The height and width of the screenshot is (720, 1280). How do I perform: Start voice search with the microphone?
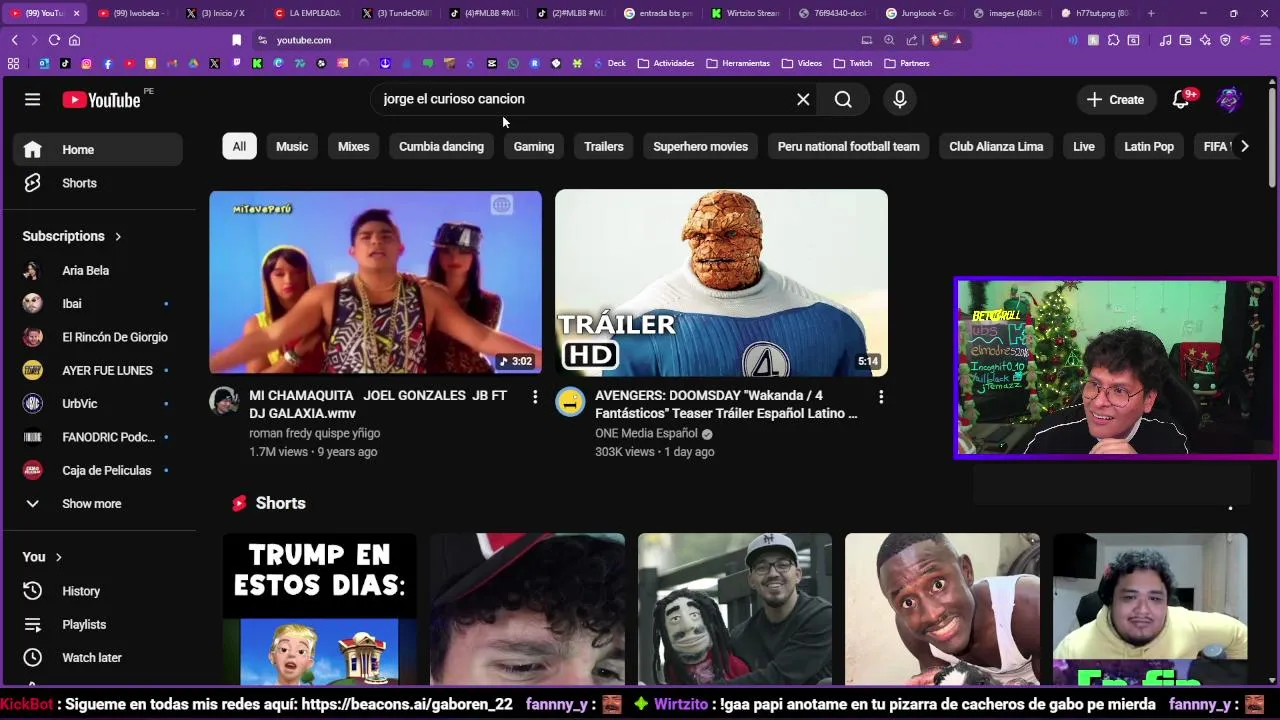pos(900,99)
